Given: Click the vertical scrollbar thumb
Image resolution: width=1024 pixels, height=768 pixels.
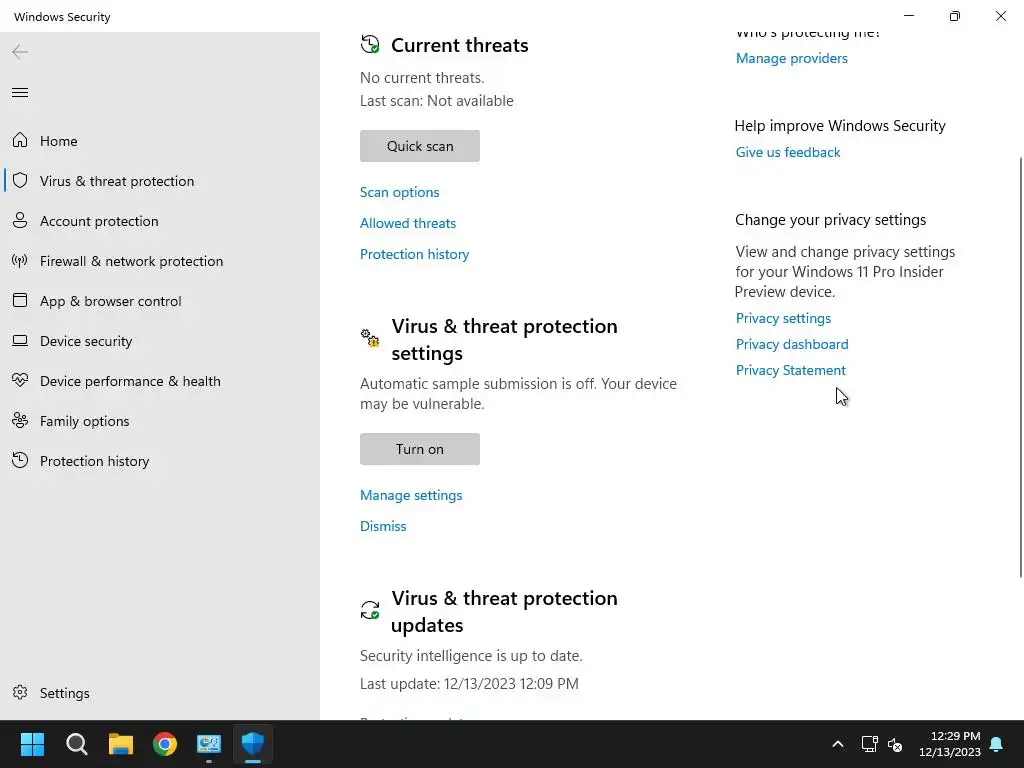Looking at the screenshot, I should click(1020, 367).
